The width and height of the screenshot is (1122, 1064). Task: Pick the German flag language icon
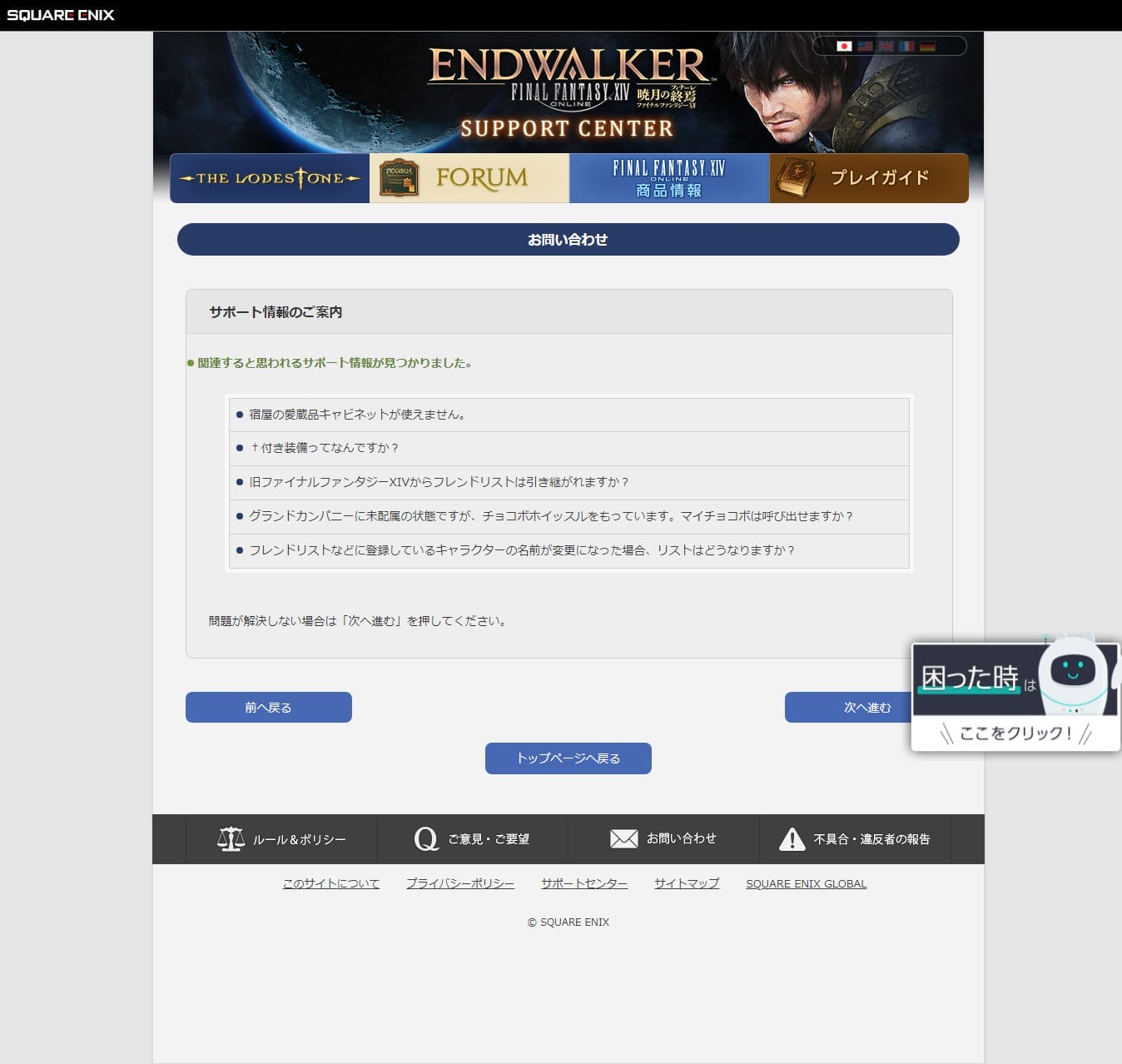[927, 47]
